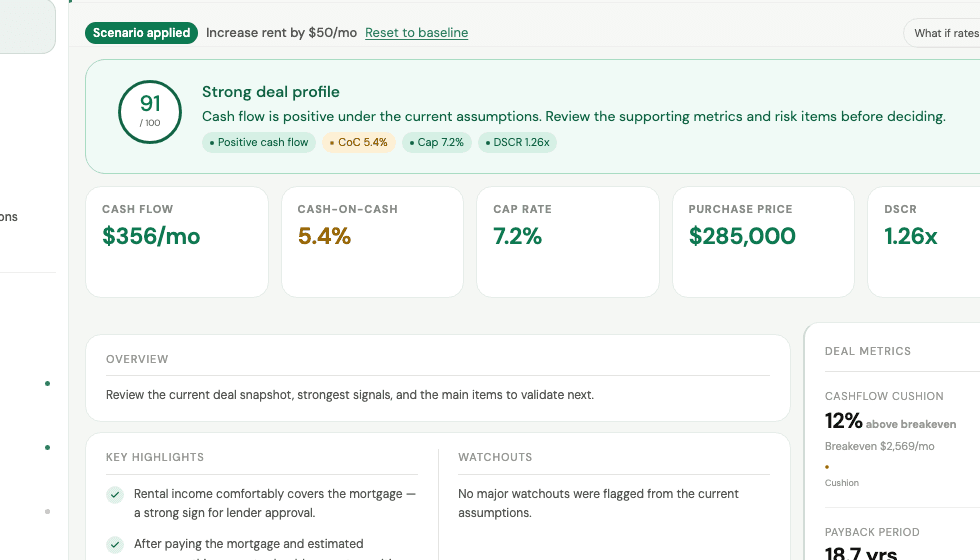
Task: Select the Positive cash flow chip
Action: 259,142
